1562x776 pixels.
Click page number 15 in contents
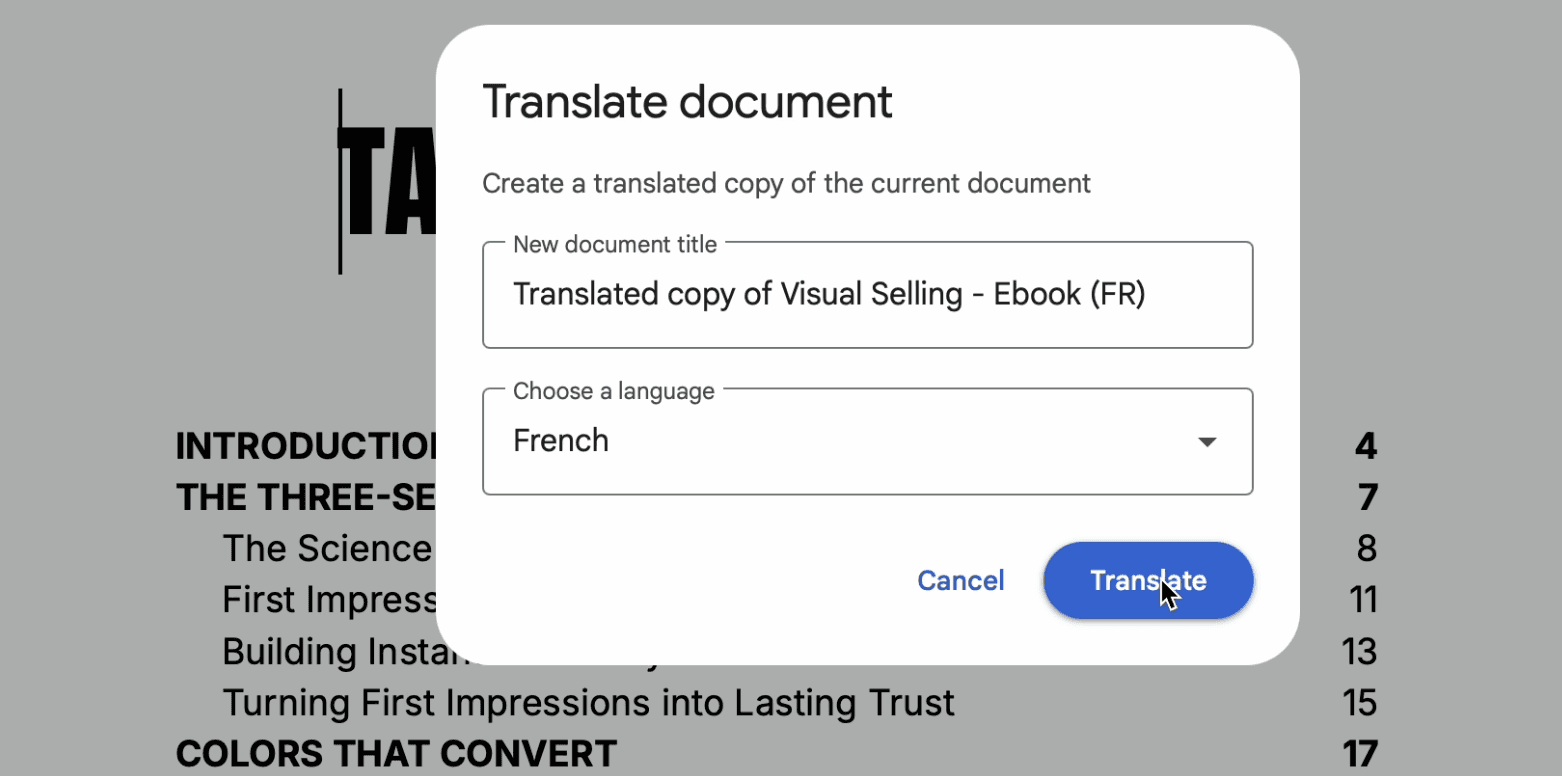(1359, 703)
